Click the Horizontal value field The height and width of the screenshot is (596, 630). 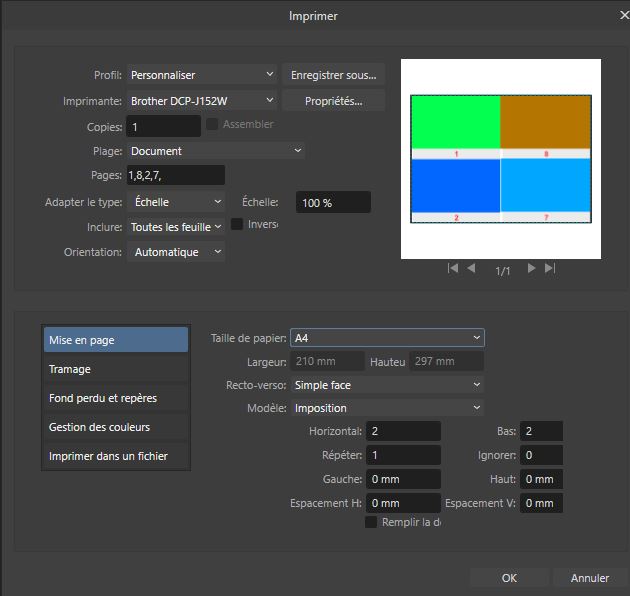pos(403,431)
